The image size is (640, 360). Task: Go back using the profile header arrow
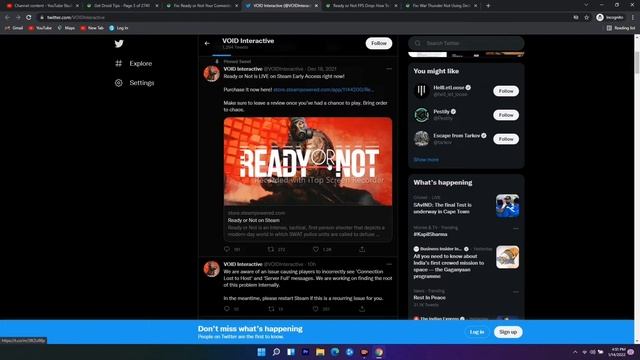coord(207,43)
